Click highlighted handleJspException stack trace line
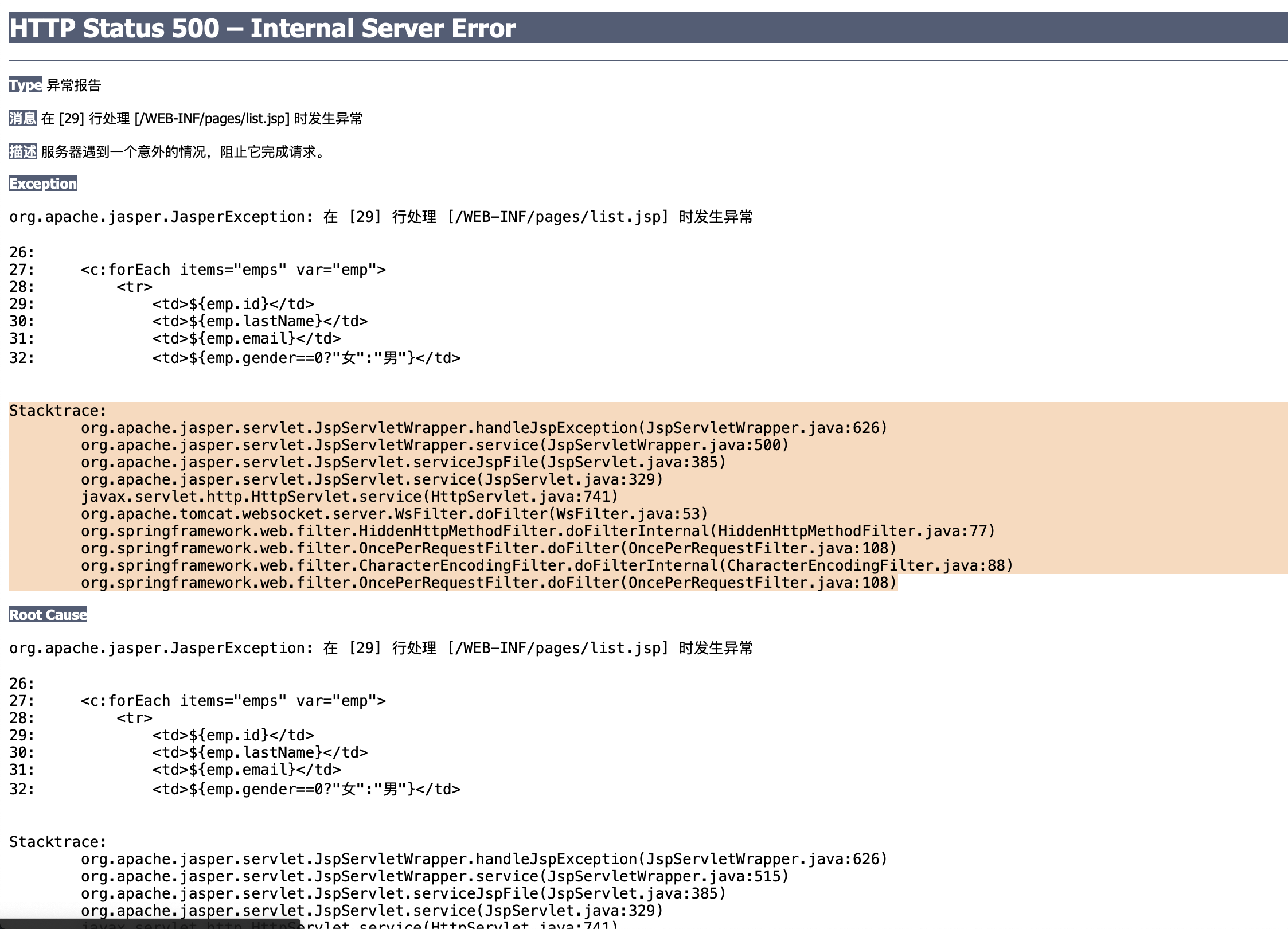 click(484, 428)
